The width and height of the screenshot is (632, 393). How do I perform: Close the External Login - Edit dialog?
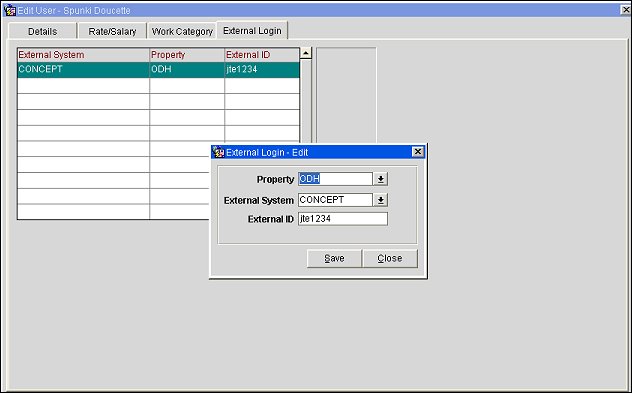coord(418,152)
